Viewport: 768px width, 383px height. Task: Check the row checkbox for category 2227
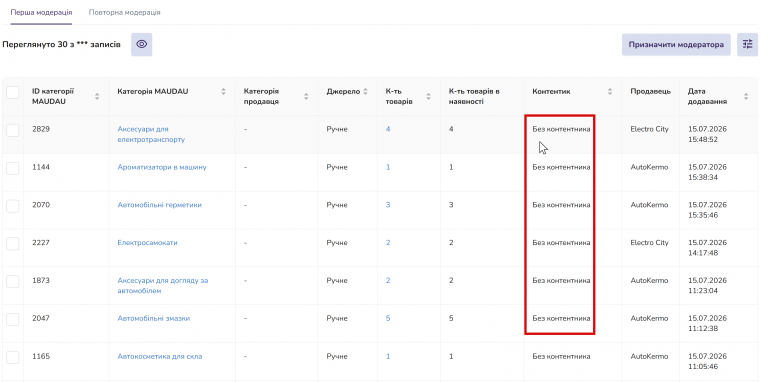[13, 243]
